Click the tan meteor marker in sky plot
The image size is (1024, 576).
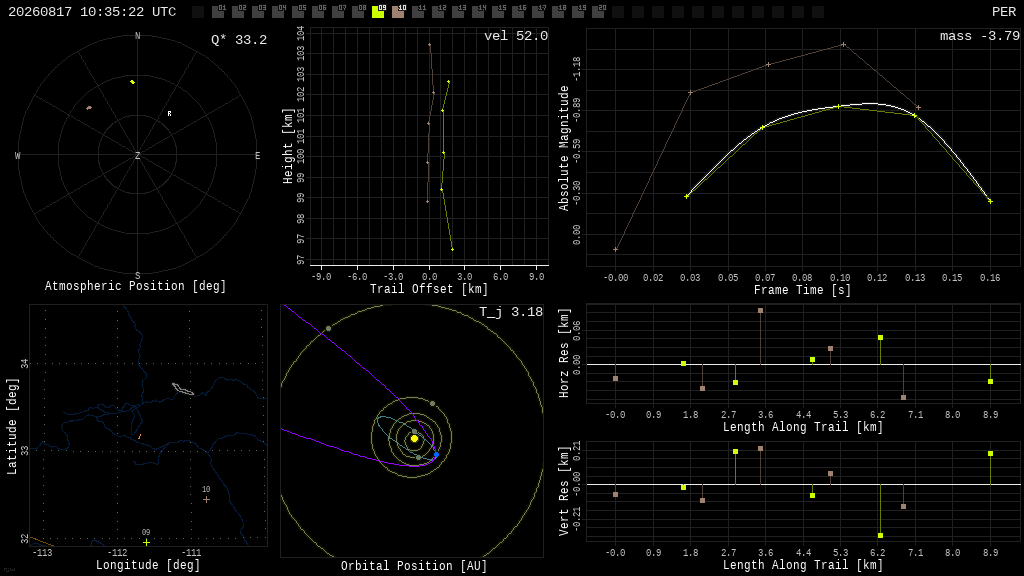(x=89, y=108)
